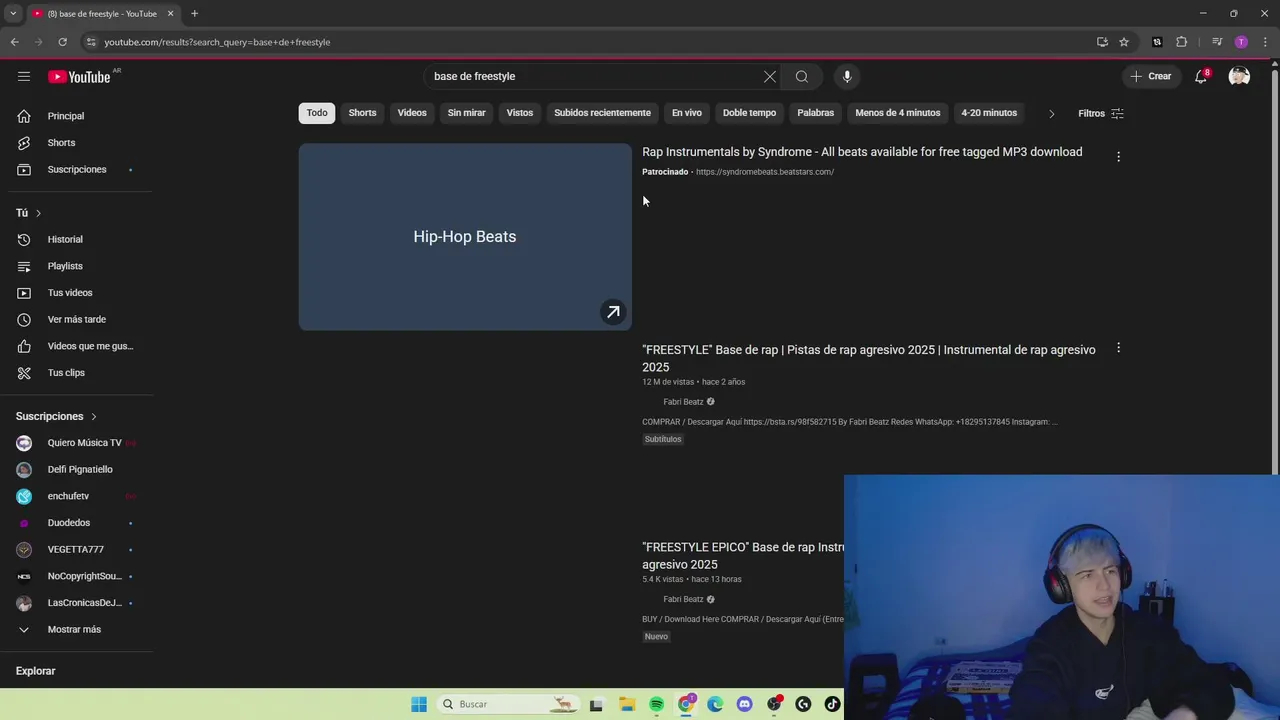Click the magnifier search button
The image size is (1280, 720).
(x=802, y=76)
